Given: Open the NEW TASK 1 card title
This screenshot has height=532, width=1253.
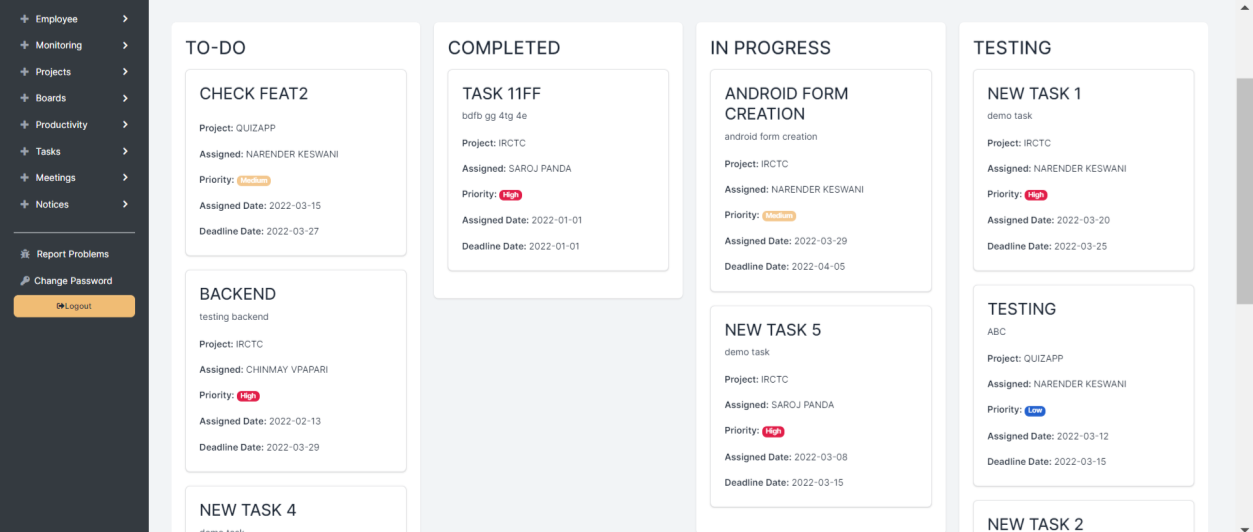Looking at the screenshot, I should [x=1034, y=94].
